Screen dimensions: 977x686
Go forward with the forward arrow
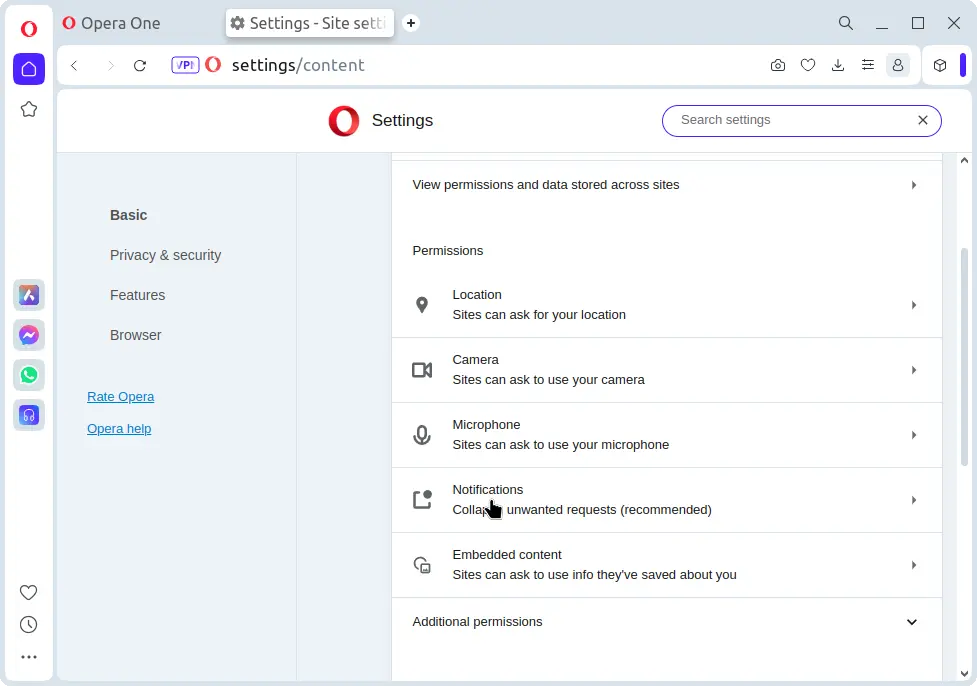click(110, 65)
